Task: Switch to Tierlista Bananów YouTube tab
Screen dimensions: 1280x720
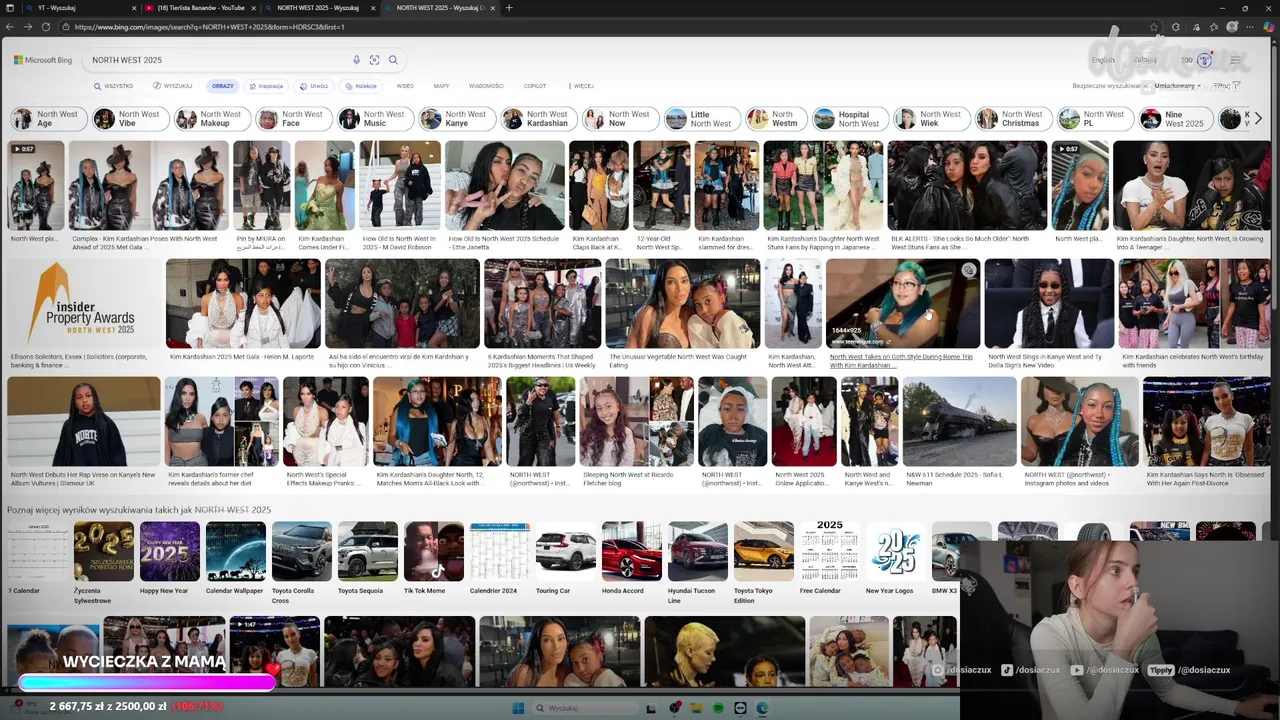Action: pos(199,8)
